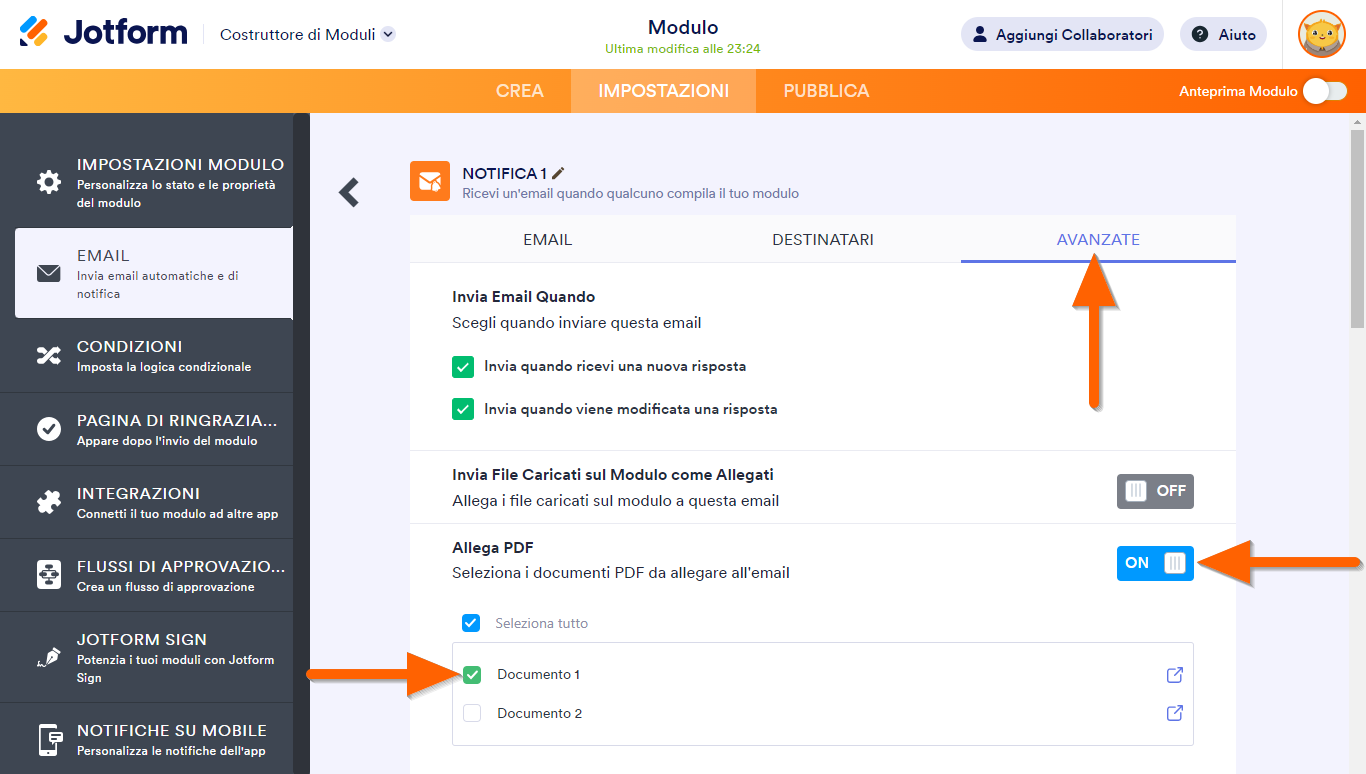This screenshot has width=1366, height=774.
Task: Click the Jotform logo
Action: pyautogui.click(x=103, y=33)
